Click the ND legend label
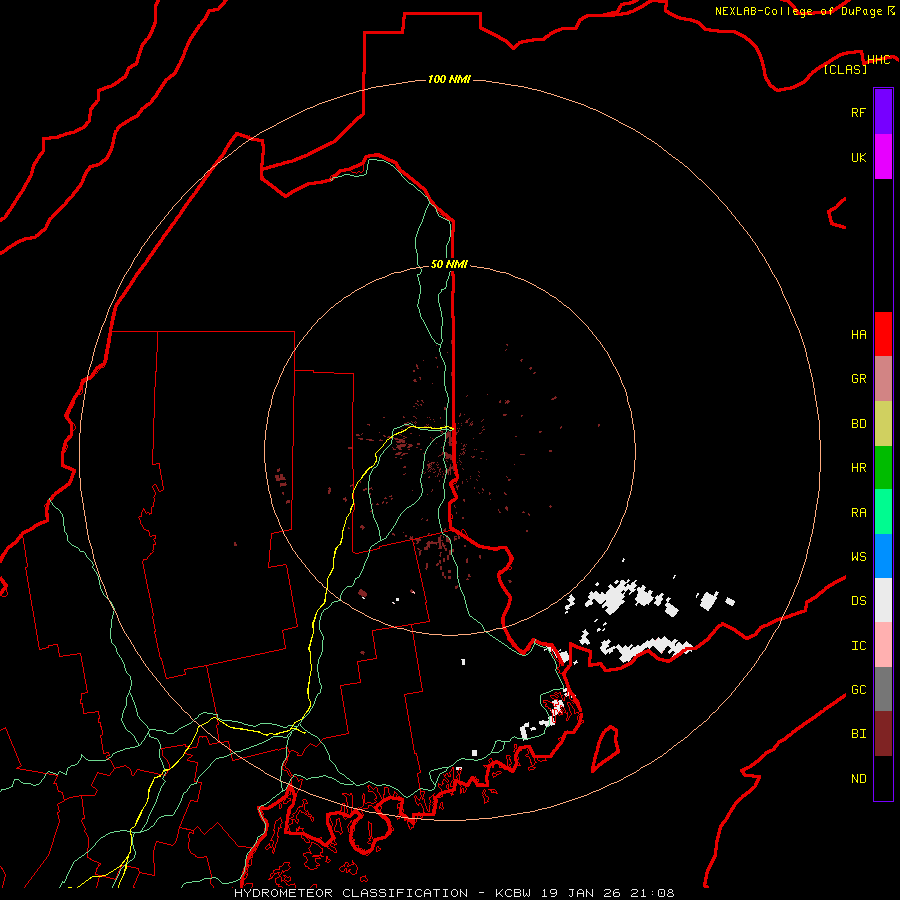This screenshot has height=900, width=900. (858, 779)
